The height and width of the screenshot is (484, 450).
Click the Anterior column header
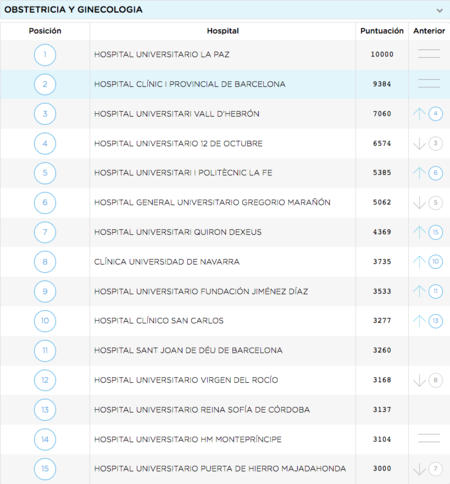(429, 31)
